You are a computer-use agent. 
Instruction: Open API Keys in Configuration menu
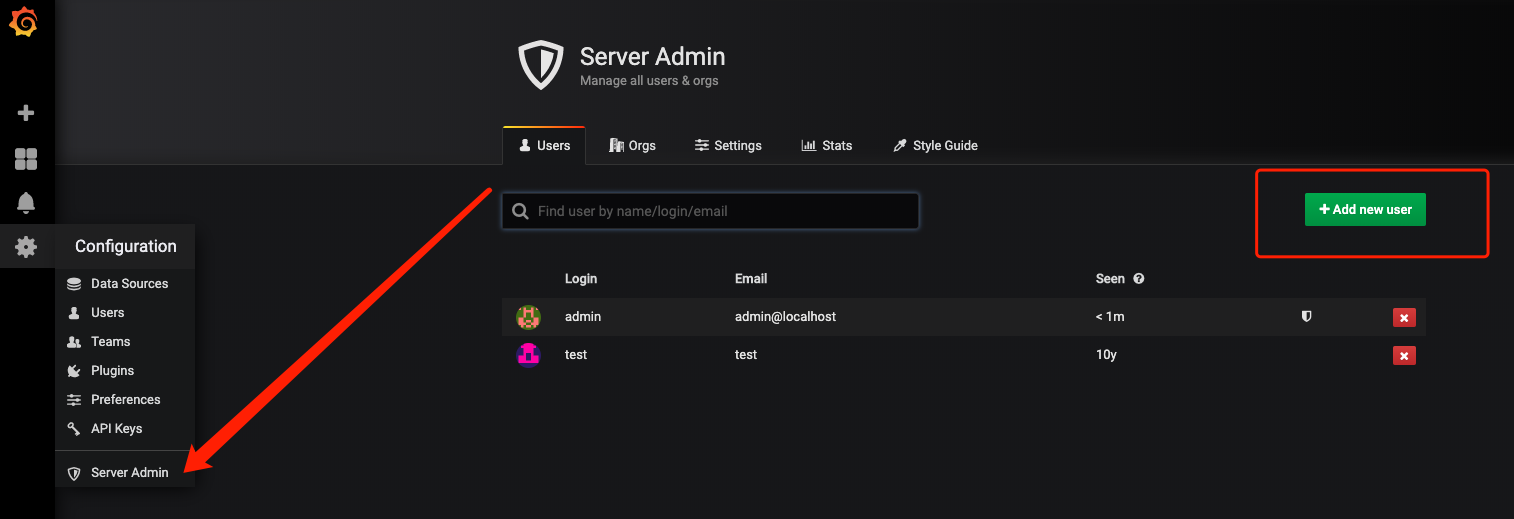(125, 429)
